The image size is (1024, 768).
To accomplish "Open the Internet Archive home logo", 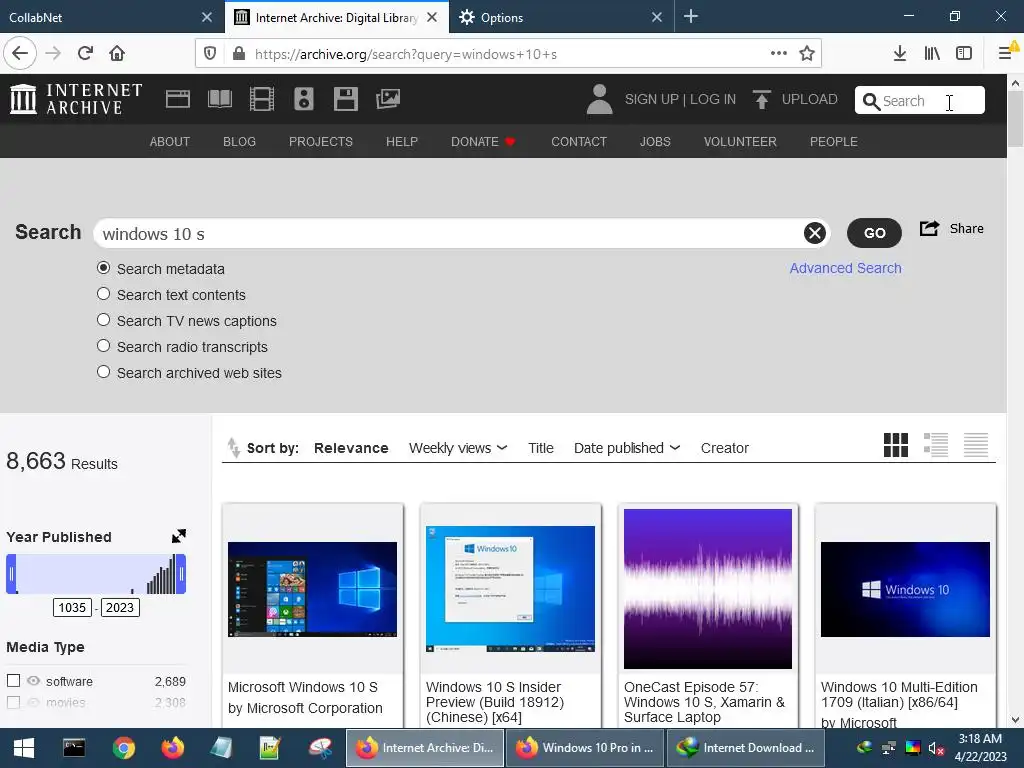I will click(76, 99).
